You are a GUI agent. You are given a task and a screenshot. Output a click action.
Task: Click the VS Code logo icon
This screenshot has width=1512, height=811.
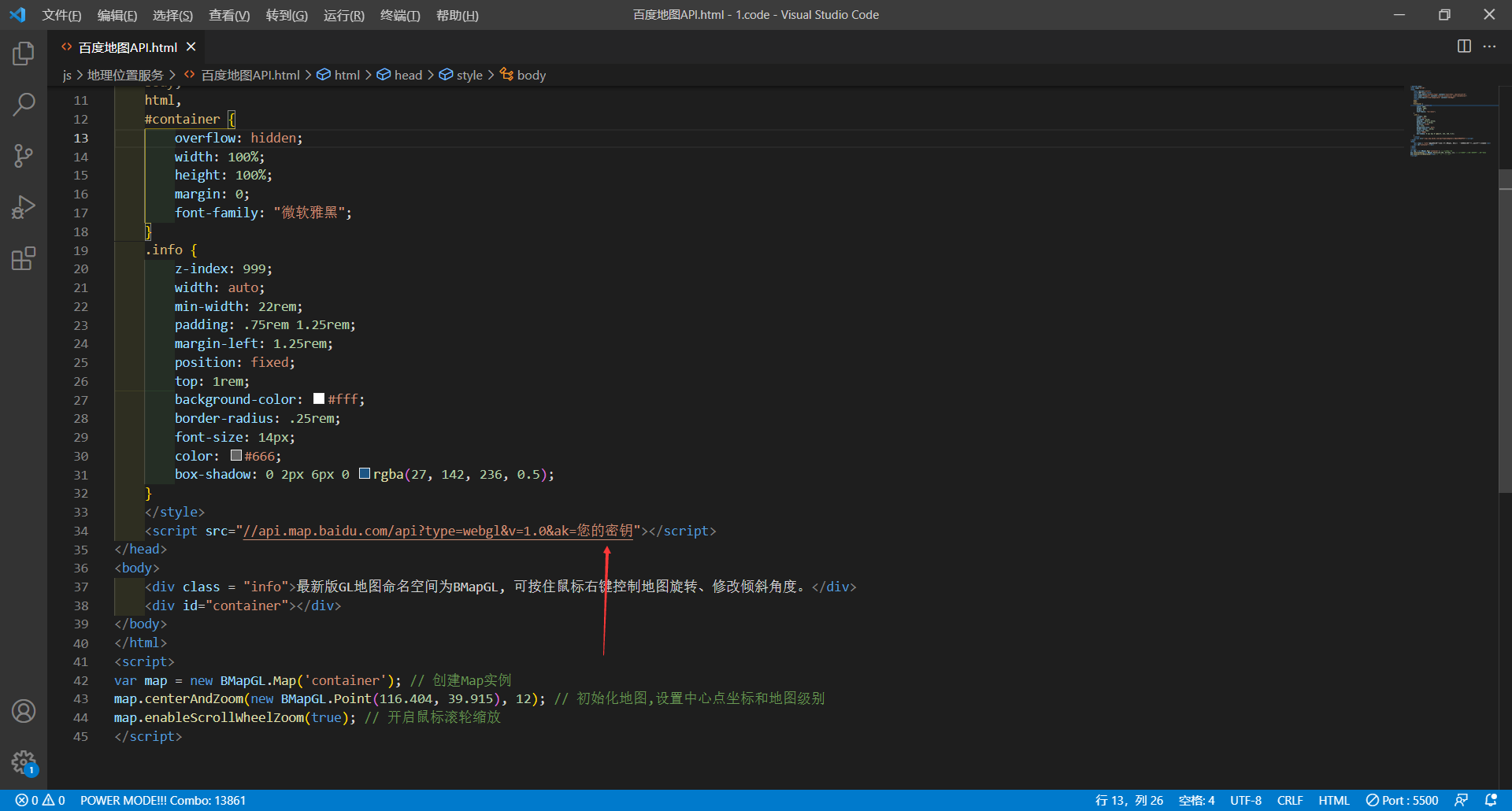pyautogui.click(x=17, y=15)
